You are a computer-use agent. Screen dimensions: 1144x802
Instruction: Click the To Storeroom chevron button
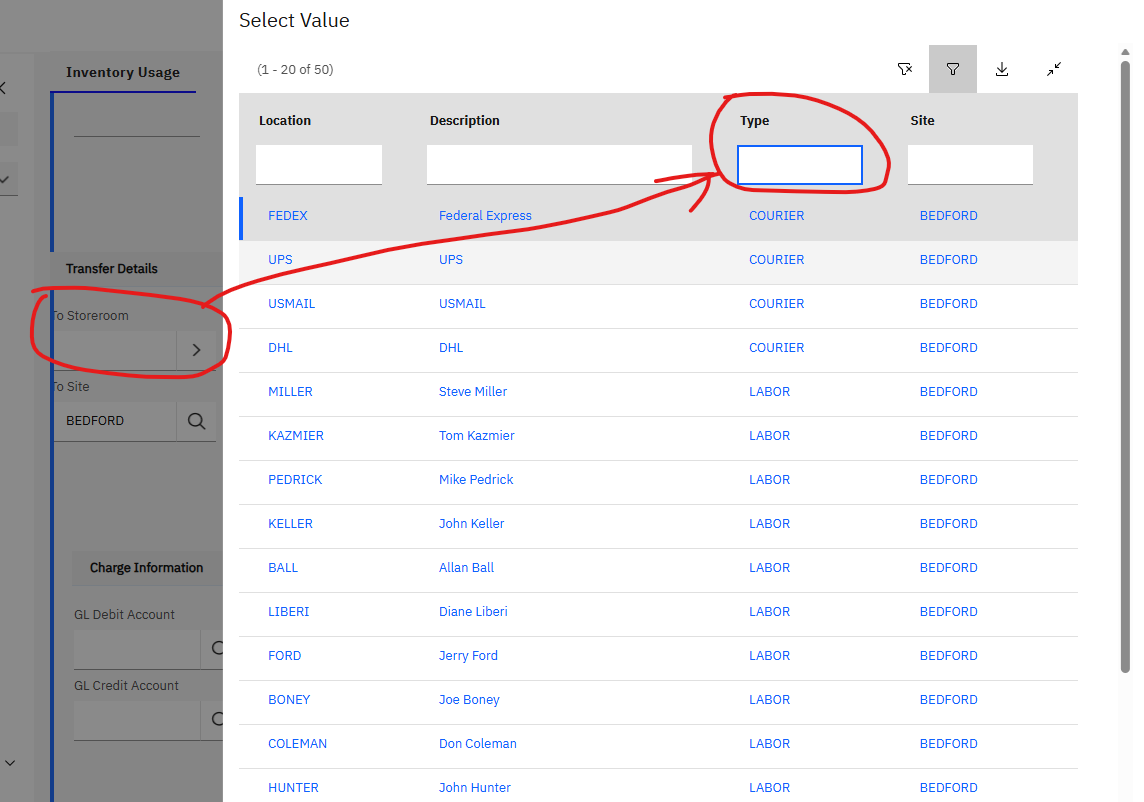pos(196,350)
